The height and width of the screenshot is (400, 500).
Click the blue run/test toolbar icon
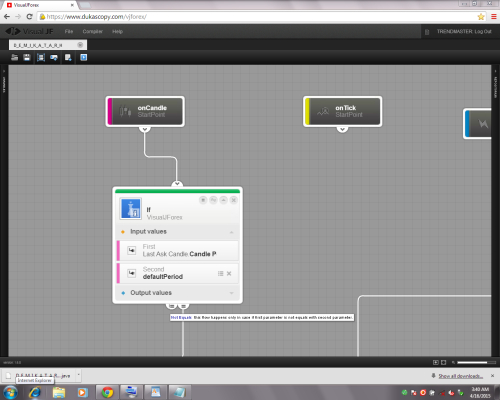click(84, 58)
